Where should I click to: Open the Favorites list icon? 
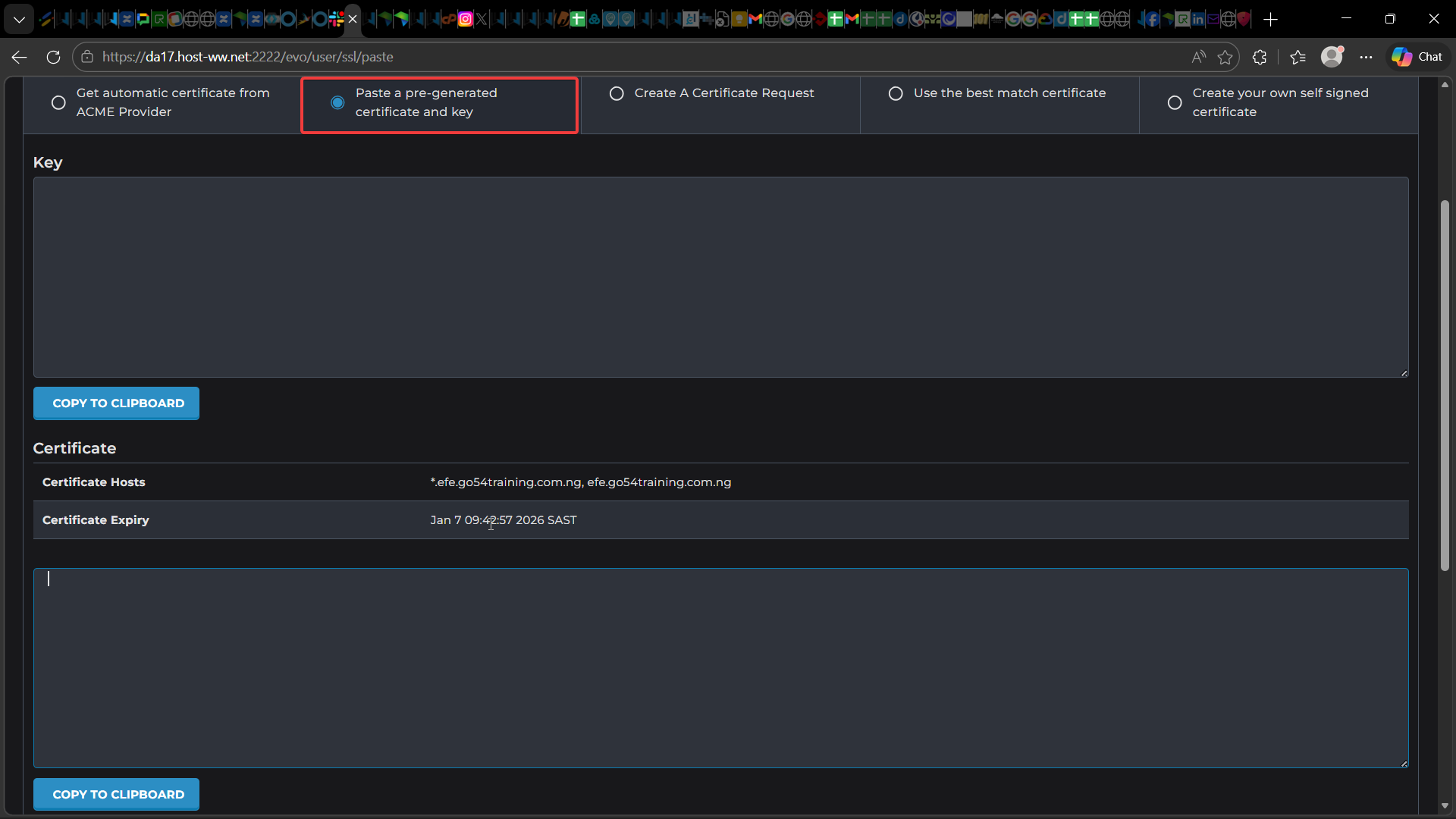click(1298, 57)
